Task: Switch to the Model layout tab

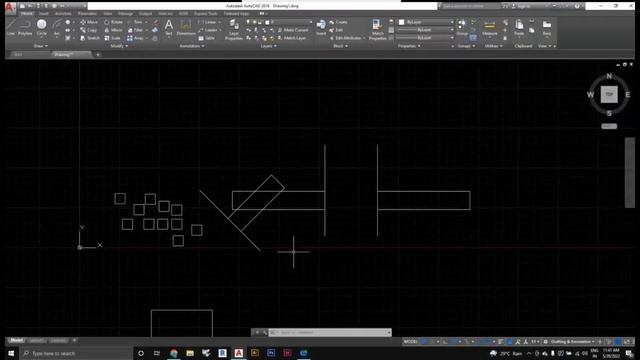Action: point(17,340)
